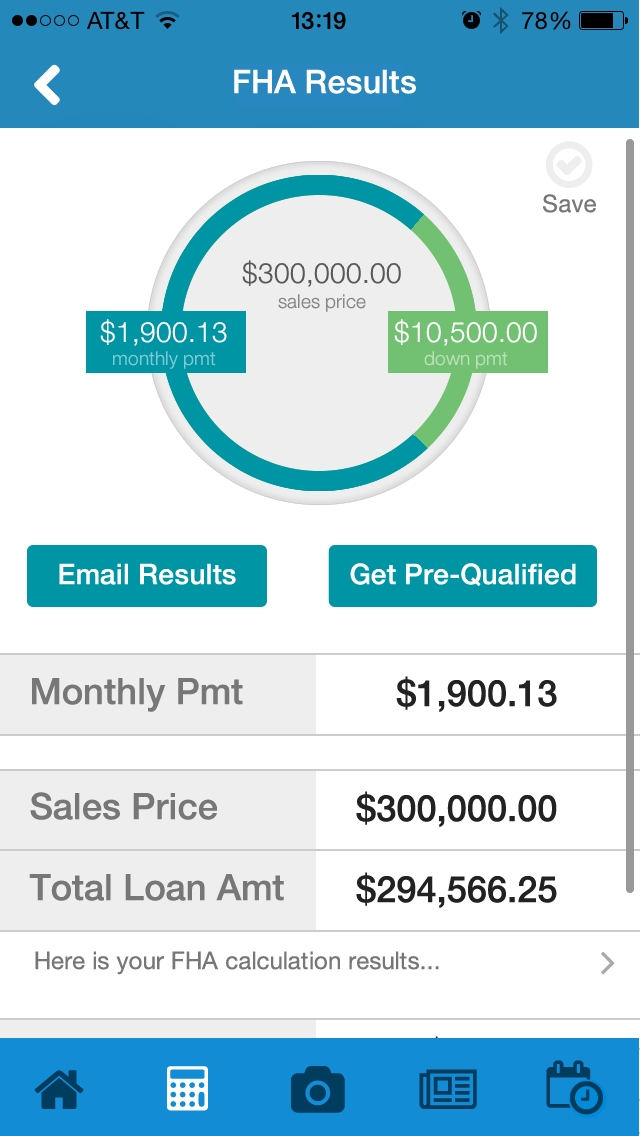Select the $1,900.13 monthly pmt label
Image resolution: width=640 pixels, height=1136 pixels.
166,342
